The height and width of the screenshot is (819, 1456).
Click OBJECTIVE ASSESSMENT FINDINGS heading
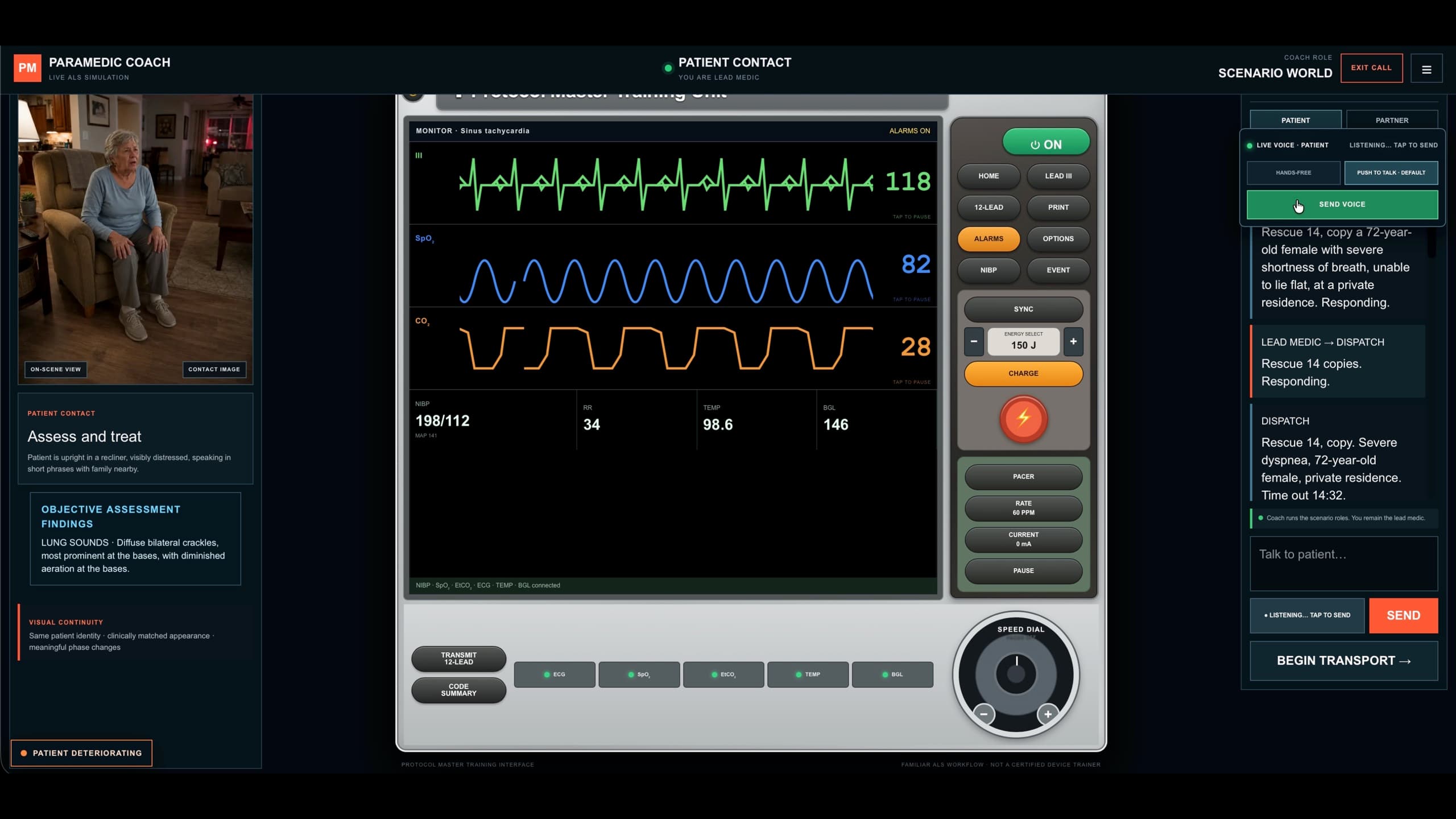pyautogui.click(x=111, y=516)
